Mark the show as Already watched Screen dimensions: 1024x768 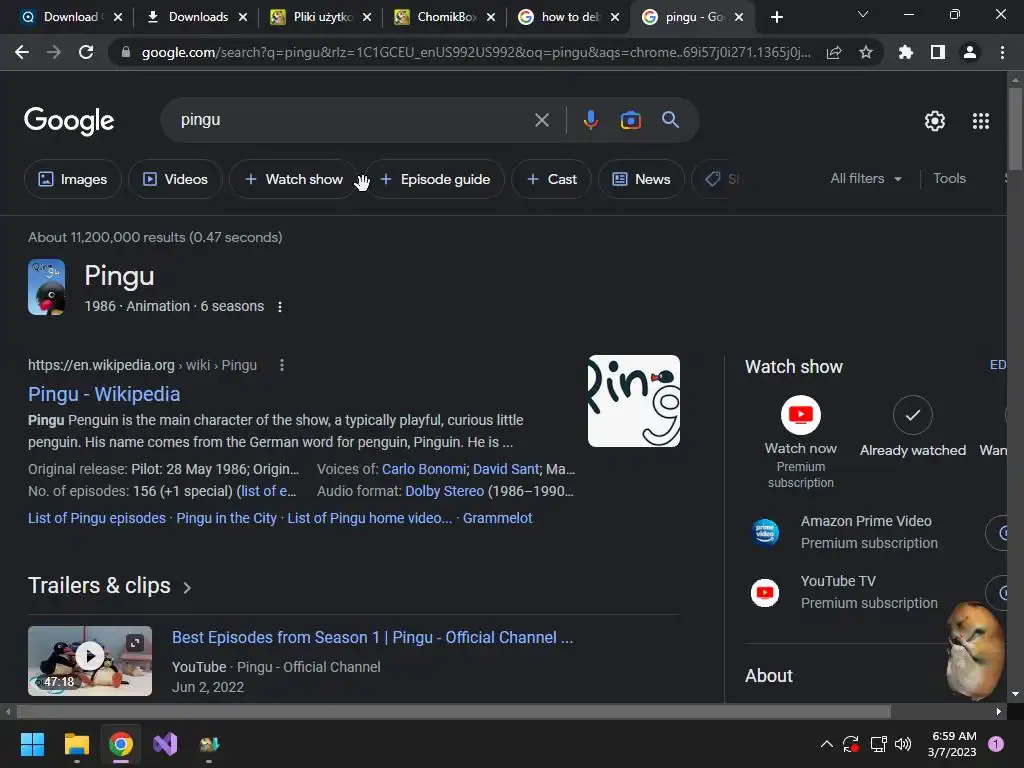[912, 415]
